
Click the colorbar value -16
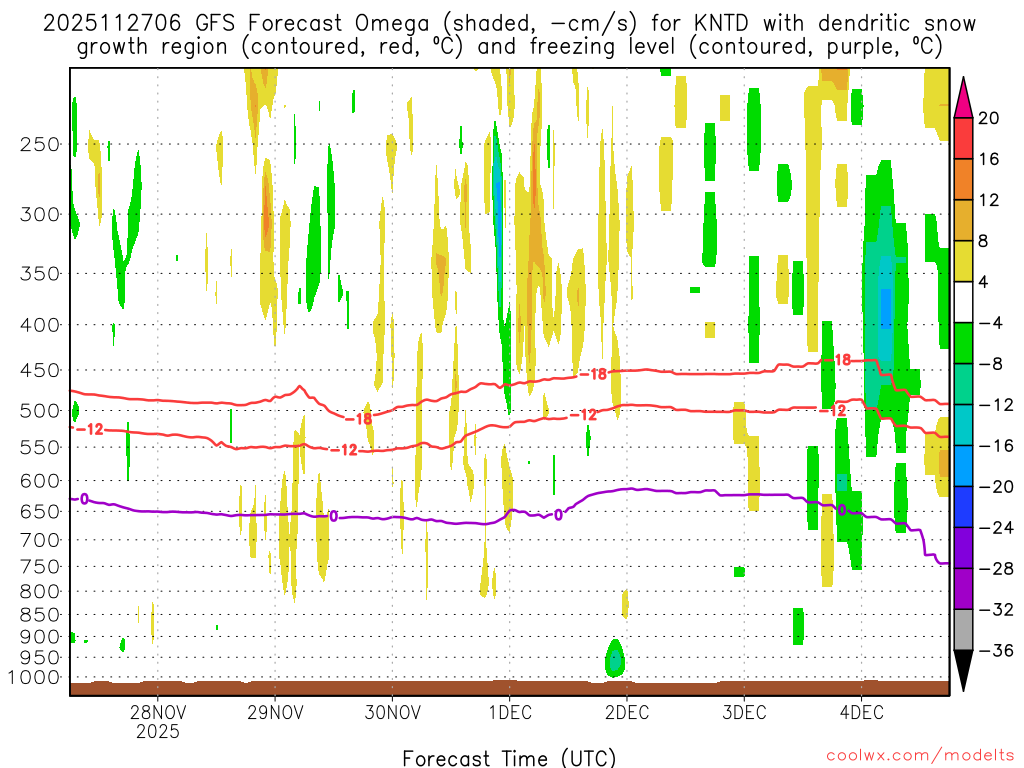[995, 446]
